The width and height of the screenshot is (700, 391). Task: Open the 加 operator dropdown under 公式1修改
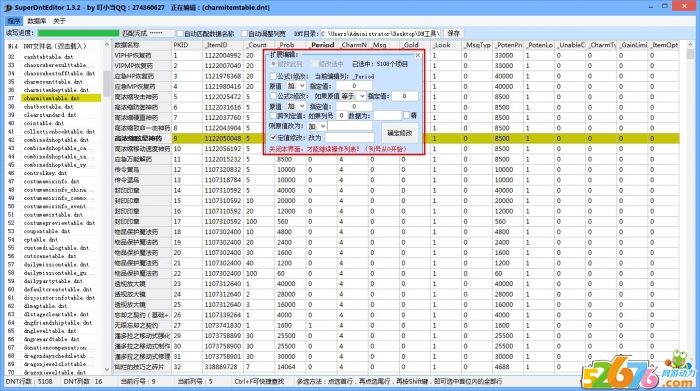[296, 86]
